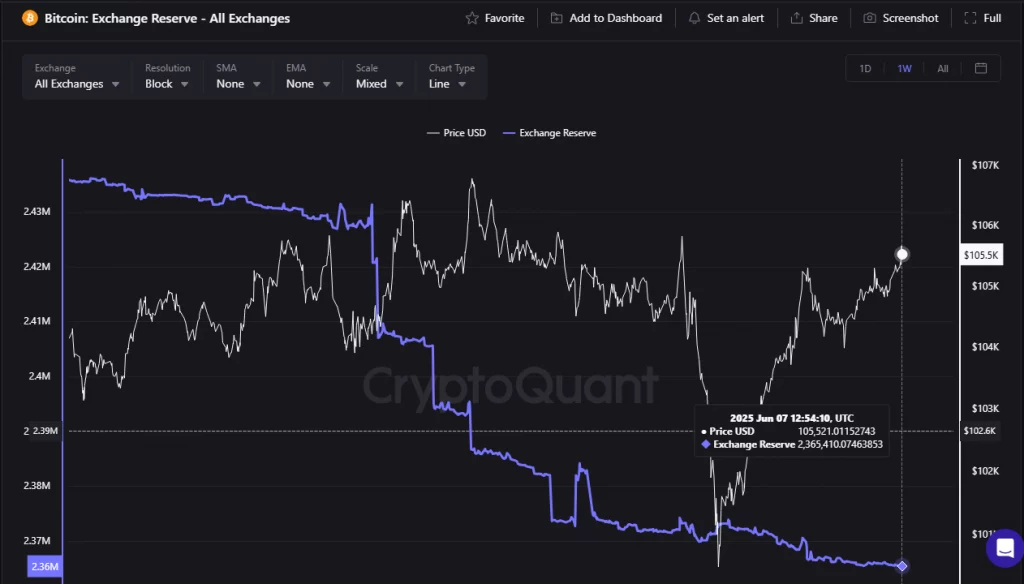The height and width of the screenshot is (584, 1024).
Task: Open the calendar date range picker icon
Action: pos(981,68)
